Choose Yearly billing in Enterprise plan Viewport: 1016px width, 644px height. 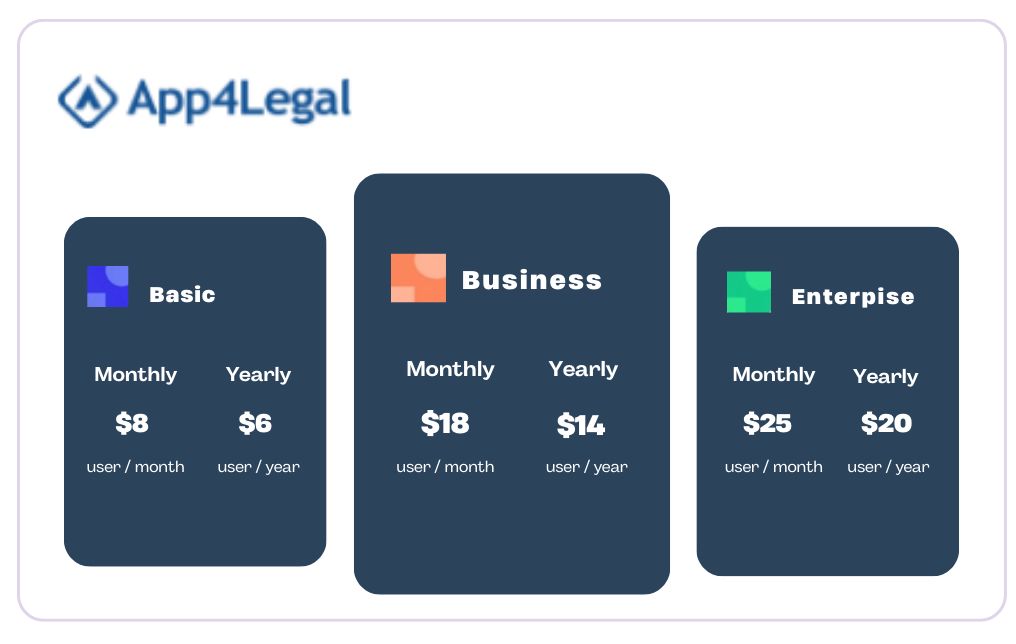885,376
